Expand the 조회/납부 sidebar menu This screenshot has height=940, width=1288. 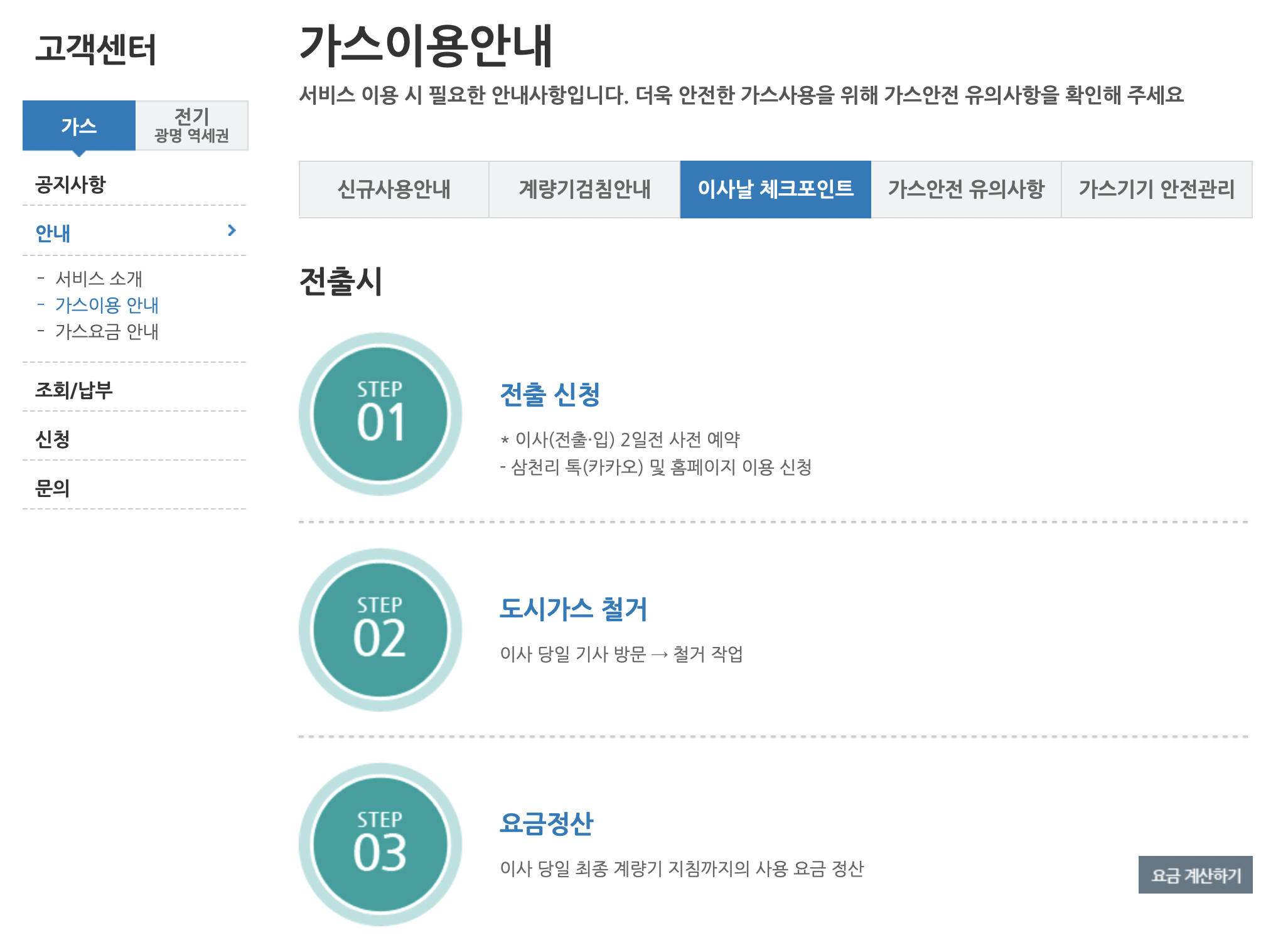[x=74, y=390]
